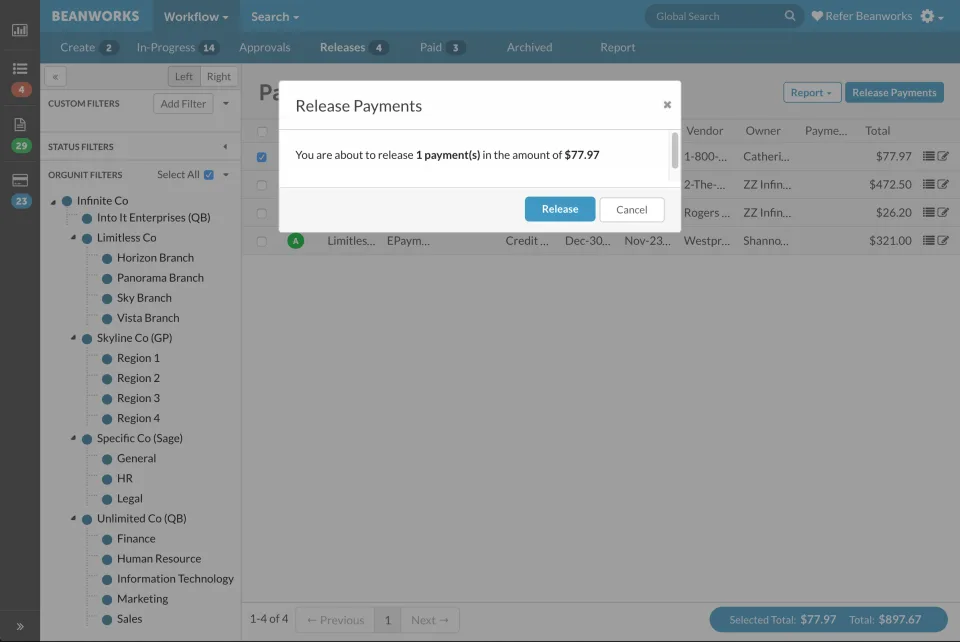Edit the $472.50 payment row
This screenshot has width=960, height=642.
pyautogui.click(x=943, y=184)
